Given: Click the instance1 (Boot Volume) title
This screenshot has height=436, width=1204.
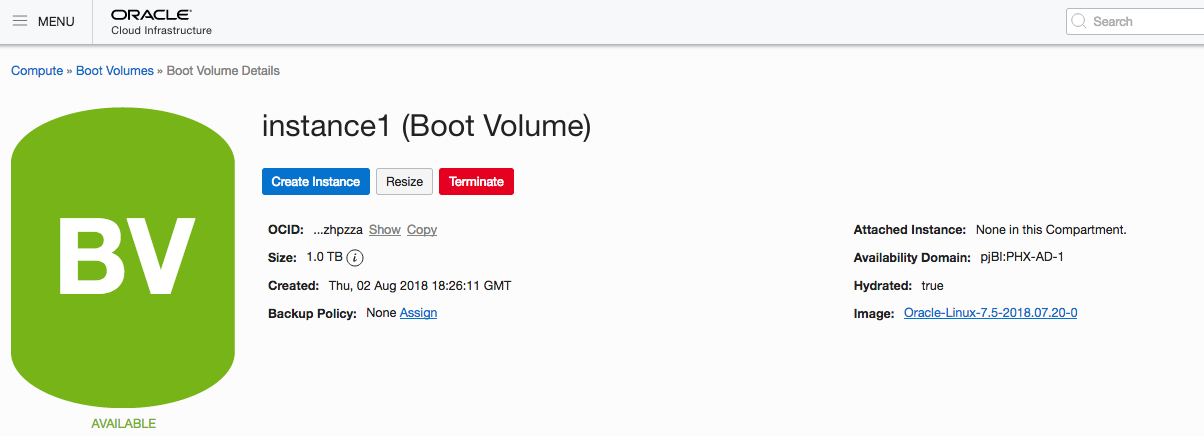Looking at the screenshot, I should point(426,126).
